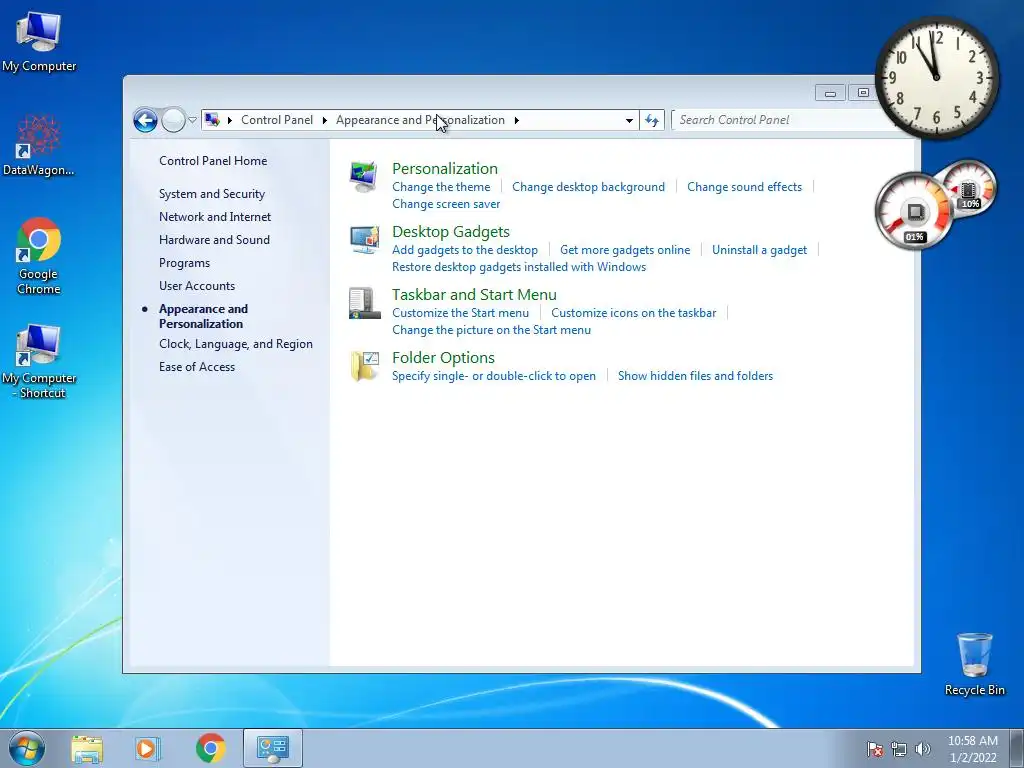Click Show hidden files and folders
Screen dimensions: 1024x768
point(696,376)
